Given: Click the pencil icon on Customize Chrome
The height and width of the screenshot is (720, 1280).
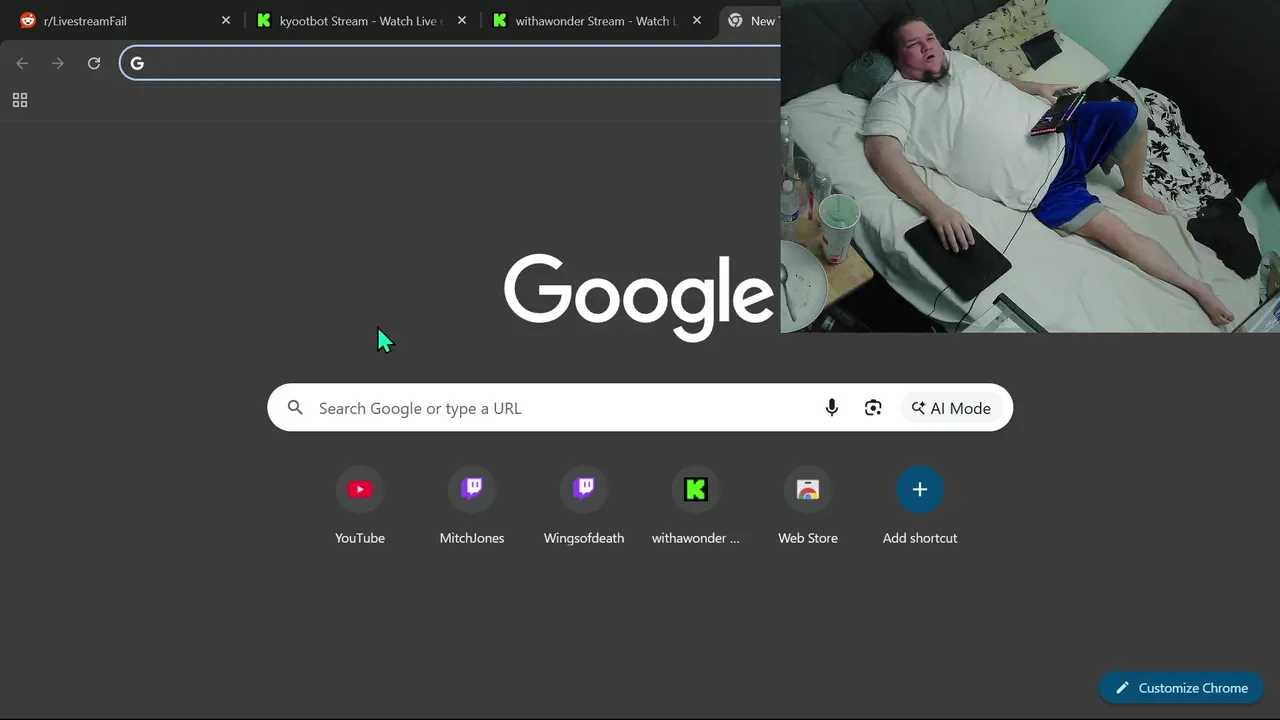Looking at the screenshot, I should pos(1122,688).
